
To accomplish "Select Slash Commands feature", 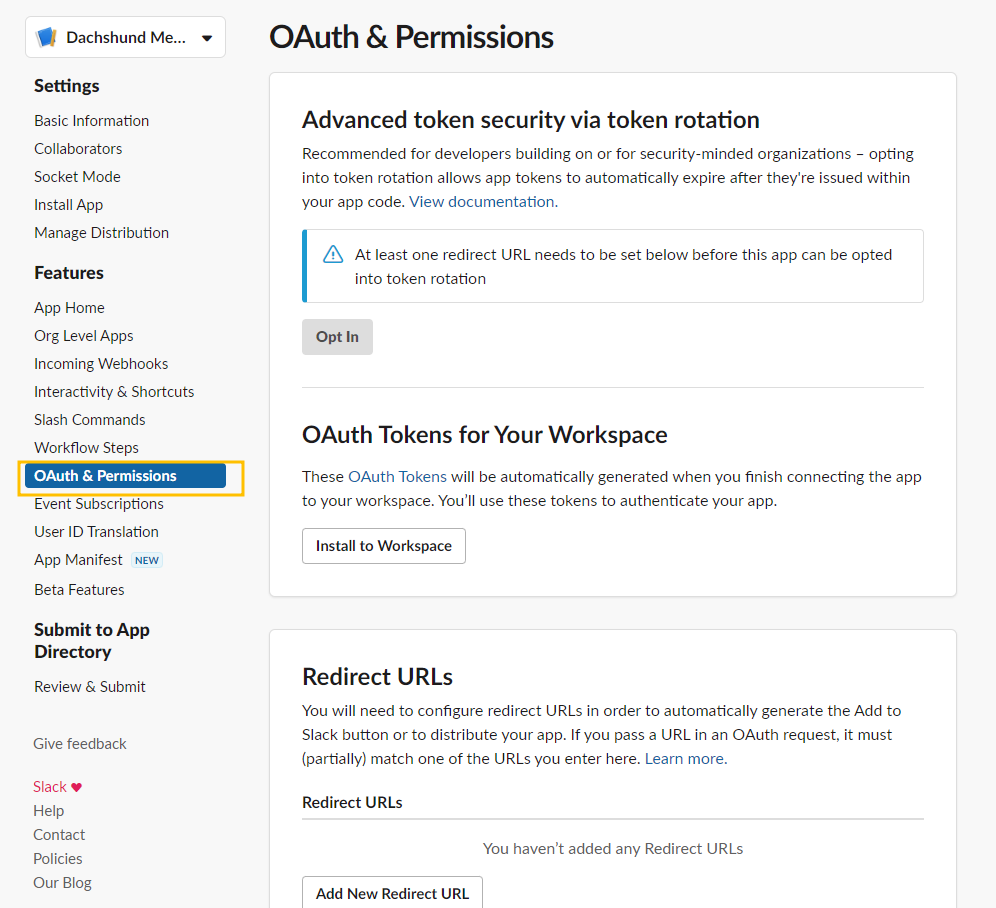I will [90, 419].
